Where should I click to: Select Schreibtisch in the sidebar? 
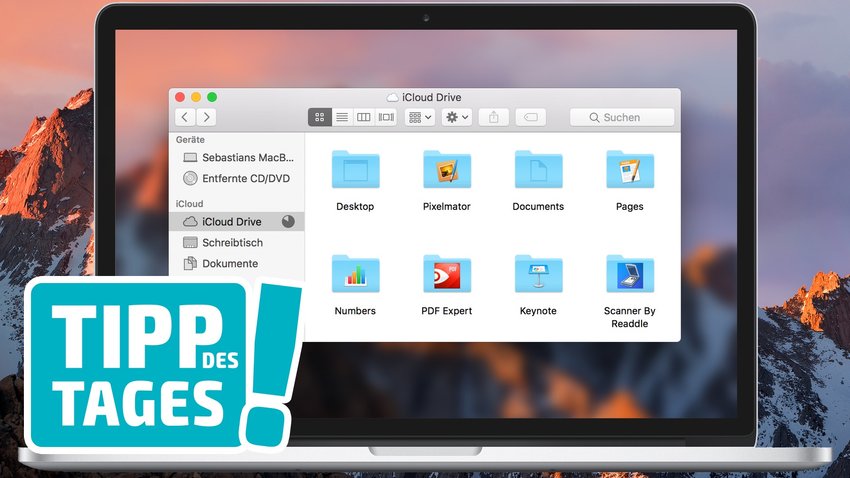(237, 243)
